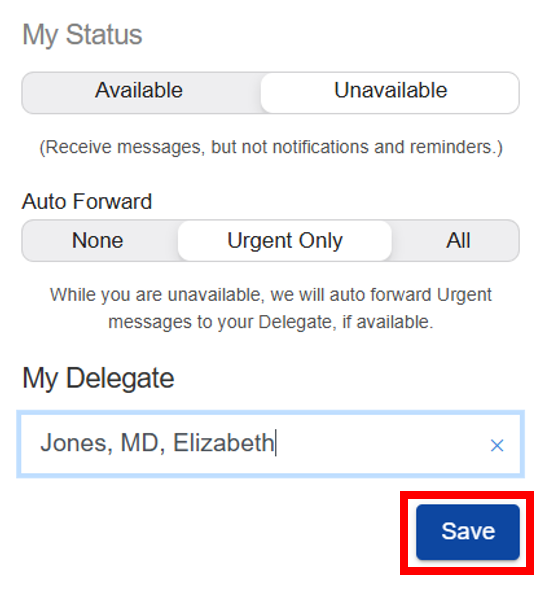Focus the My Delegate text field

tap(270, 444)
